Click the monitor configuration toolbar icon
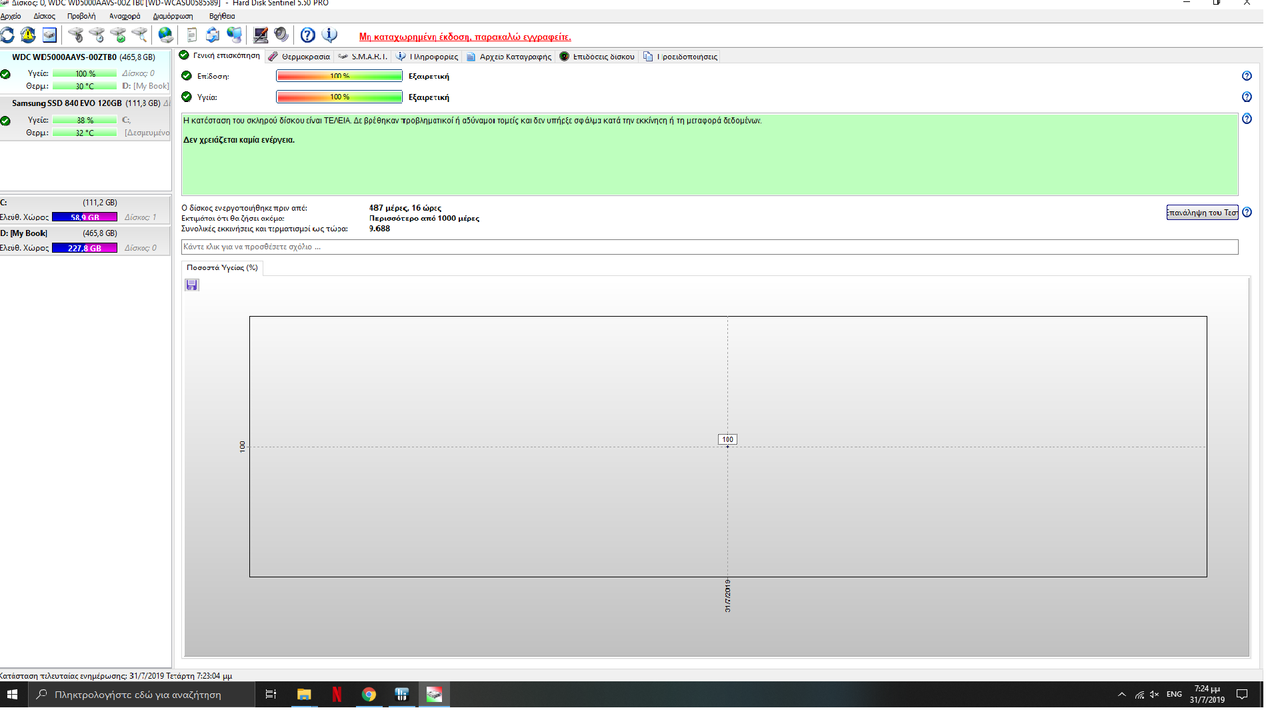The width and height of the screenshot is (1280, 720). pyautogui.click(x=261, y=35)
